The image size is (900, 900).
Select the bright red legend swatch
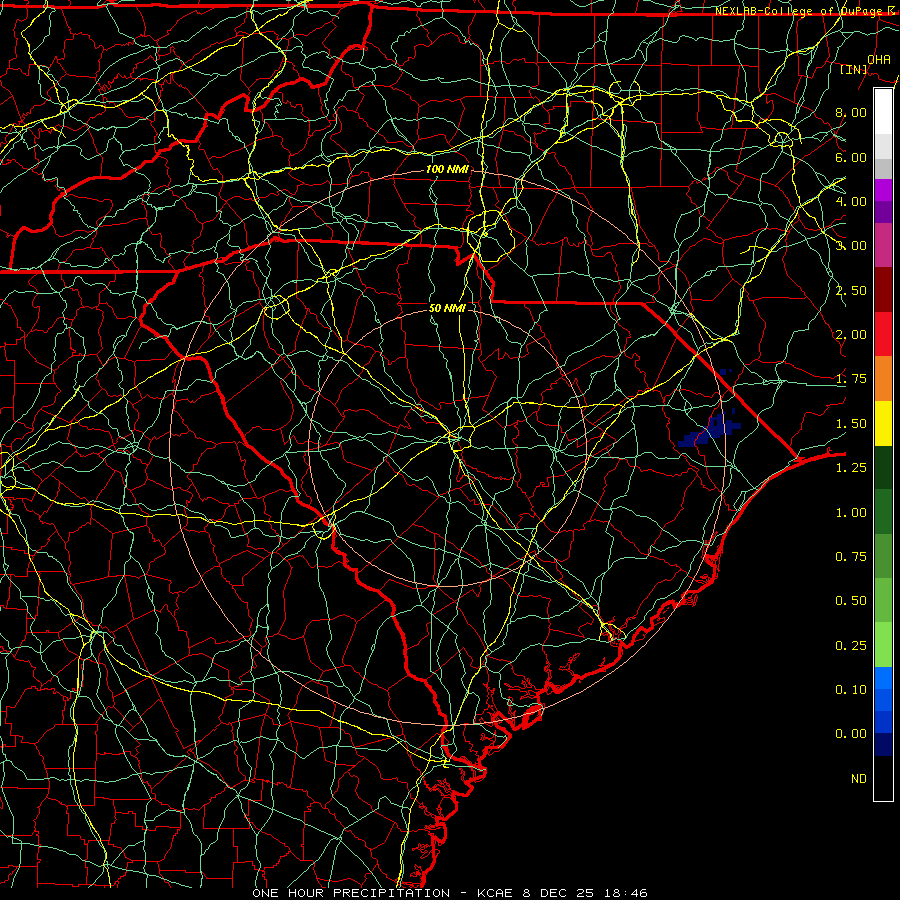tap(883, 335)
